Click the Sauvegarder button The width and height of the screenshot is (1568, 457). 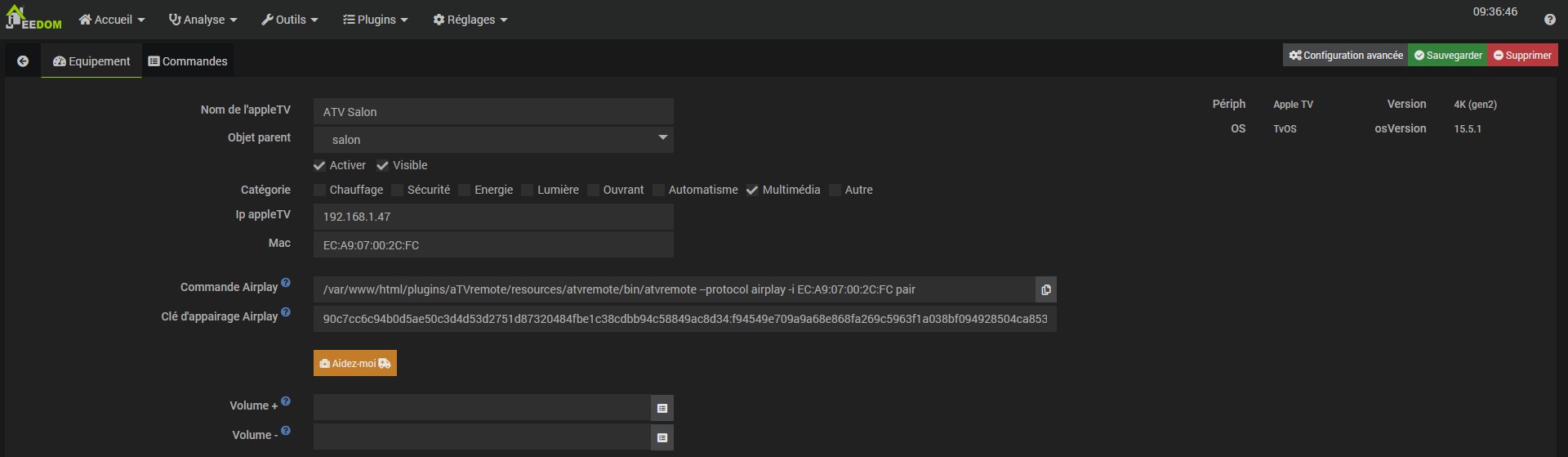pos(1448,56)
